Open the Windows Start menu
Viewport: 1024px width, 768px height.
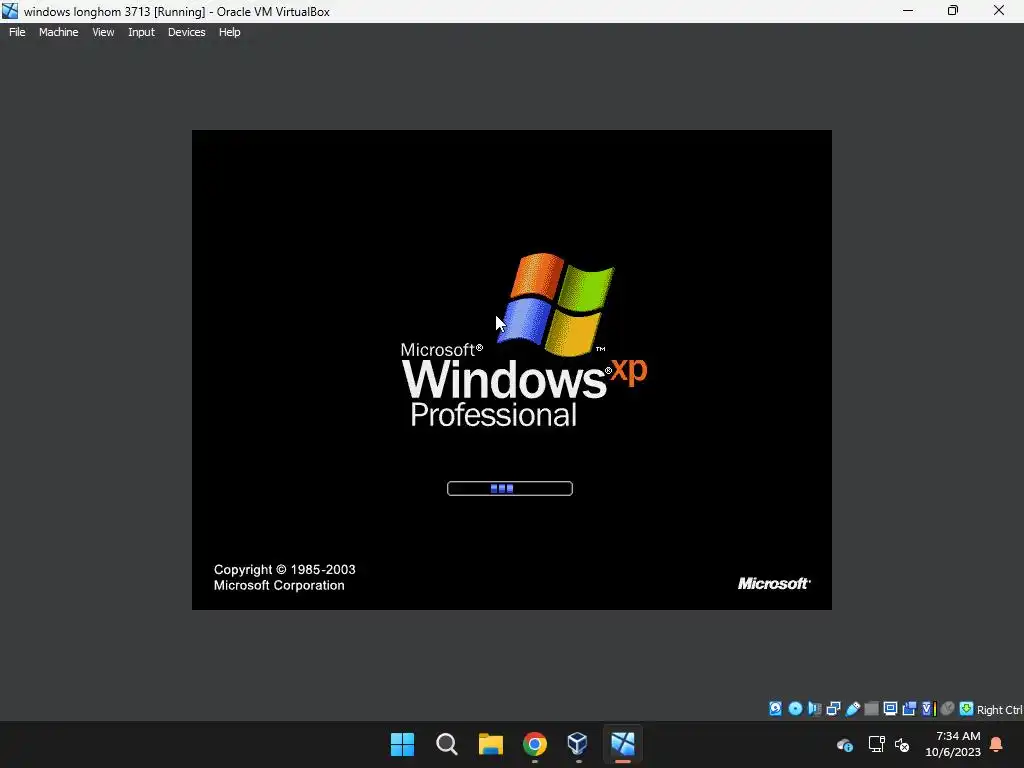[x=402, y=744]
